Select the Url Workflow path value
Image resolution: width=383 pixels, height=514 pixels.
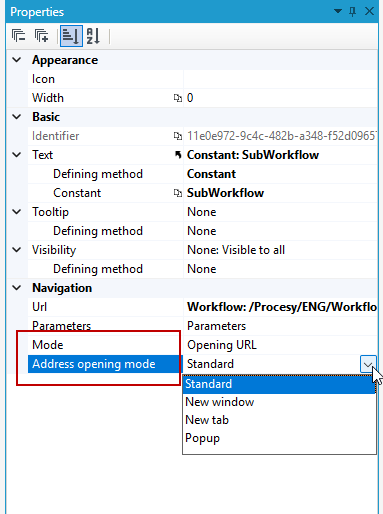(280, 307)
